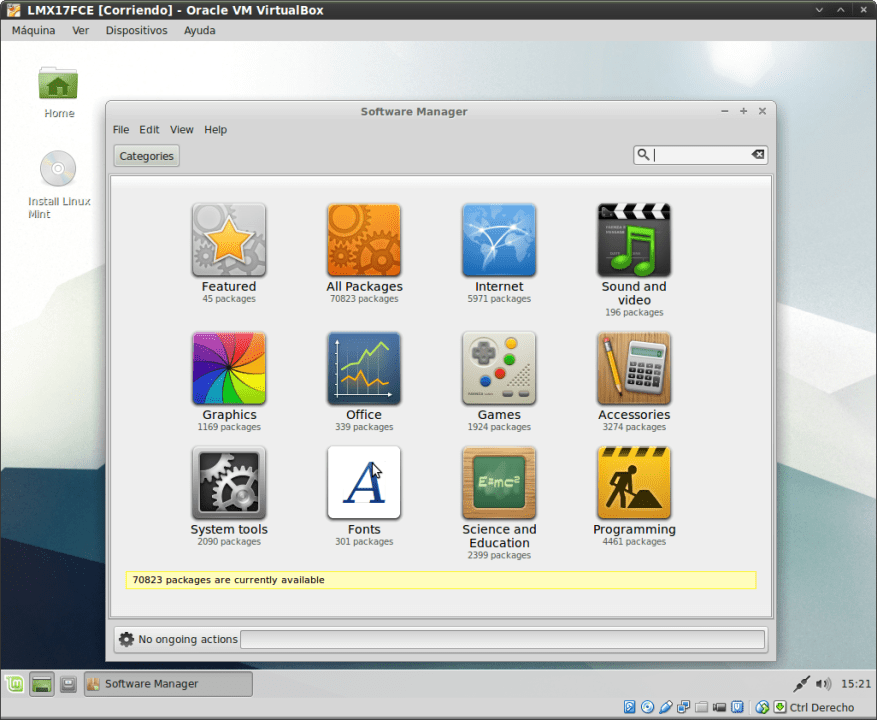877x720 pixels.
Task: Select the Install Linux Mint desktop icon
Action: click(57, 168)
